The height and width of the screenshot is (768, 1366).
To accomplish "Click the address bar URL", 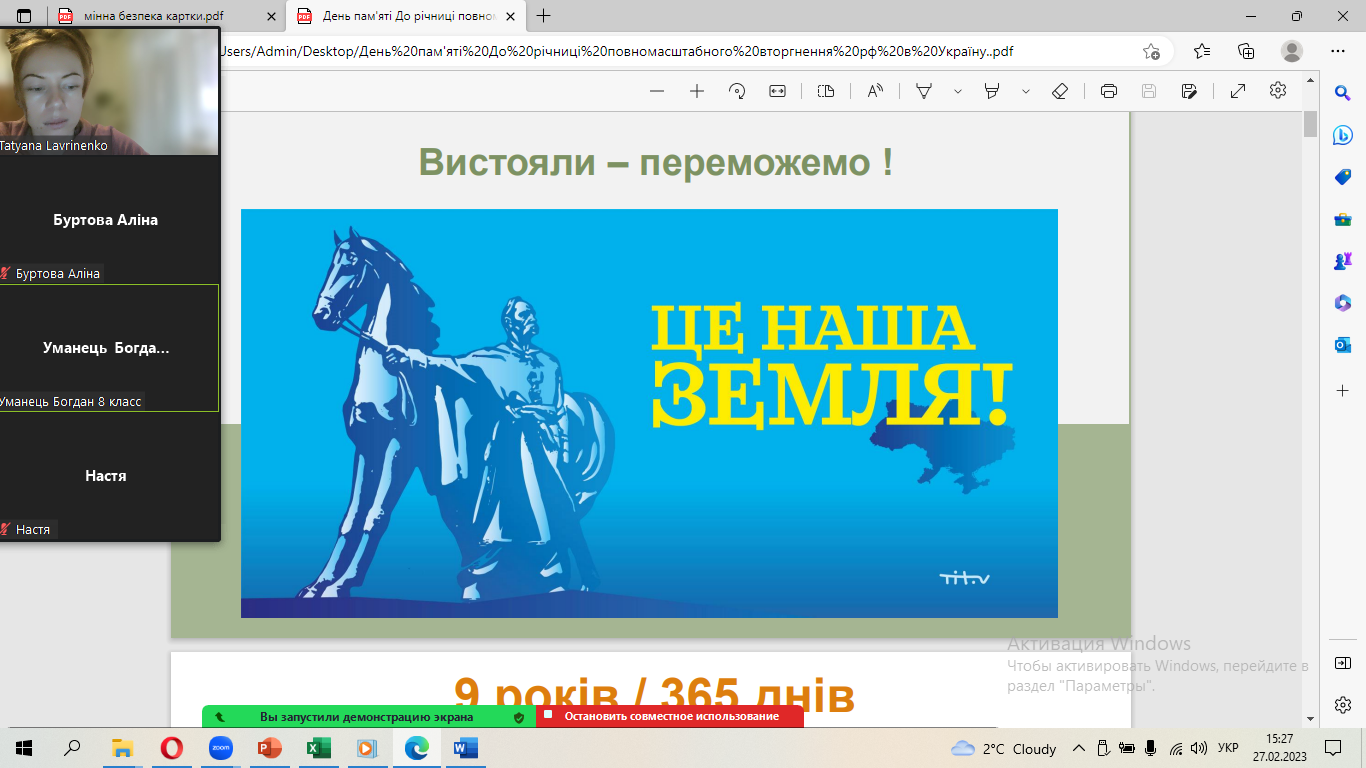I will point(616,51).
